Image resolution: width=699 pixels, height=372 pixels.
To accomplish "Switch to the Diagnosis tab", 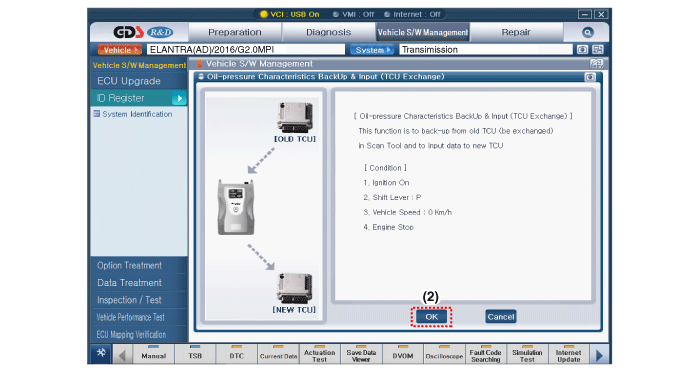I will (x=329, y=32).
